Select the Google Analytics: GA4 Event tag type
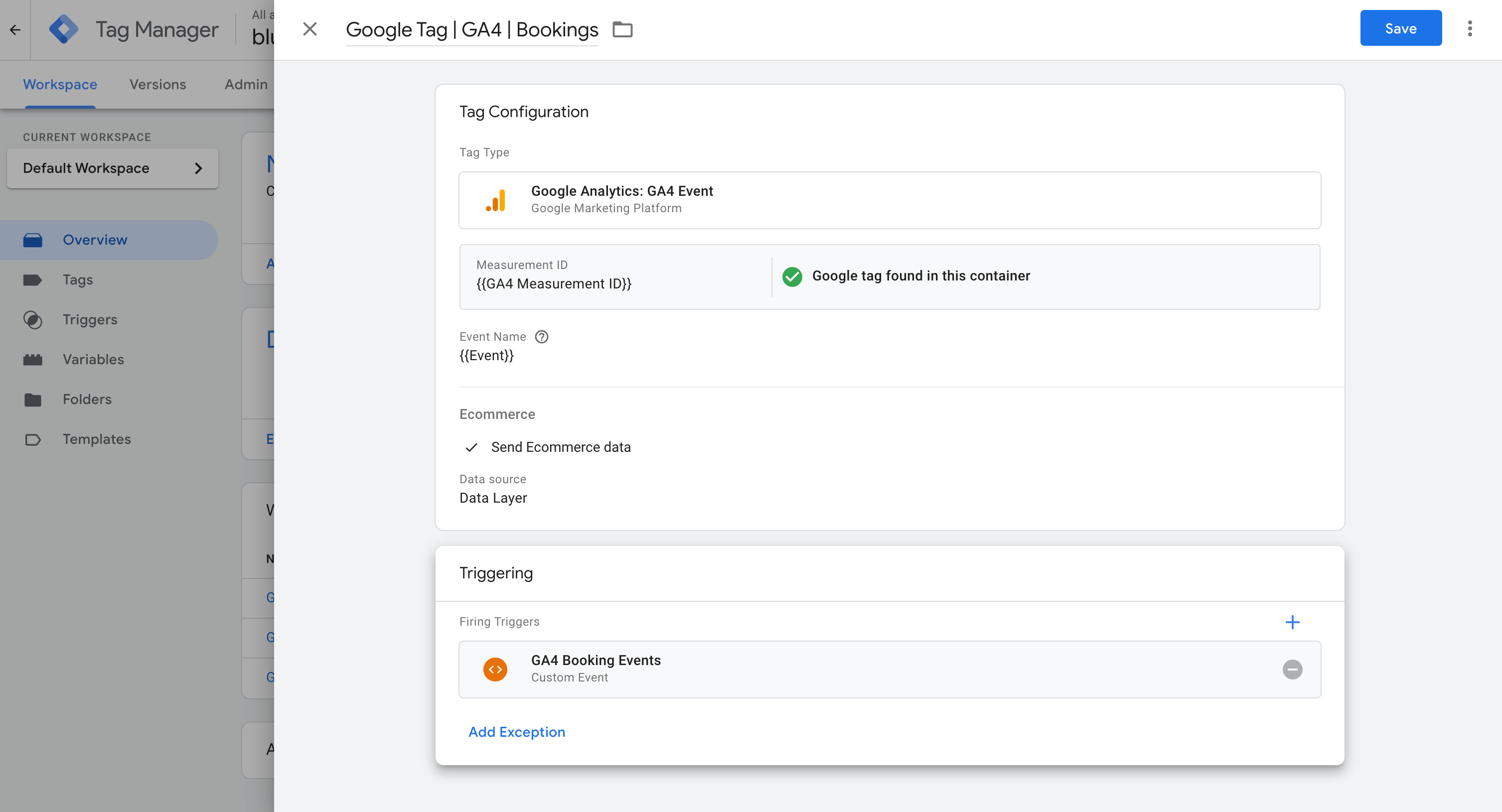The image size is (1502, 812). (890, 200)
